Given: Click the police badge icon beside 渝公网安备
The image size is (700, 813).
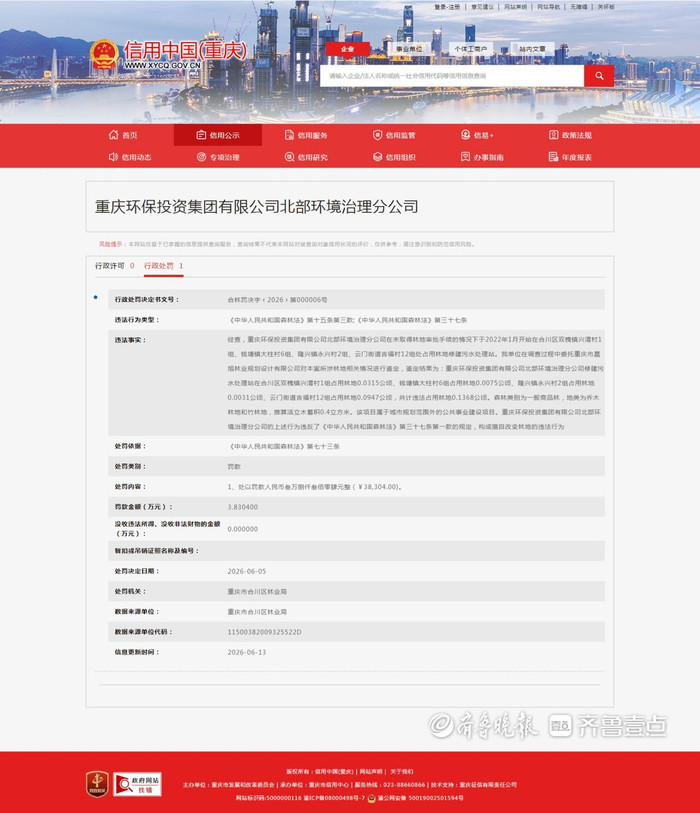Looking at the screenshot, I should coord(371,798).
